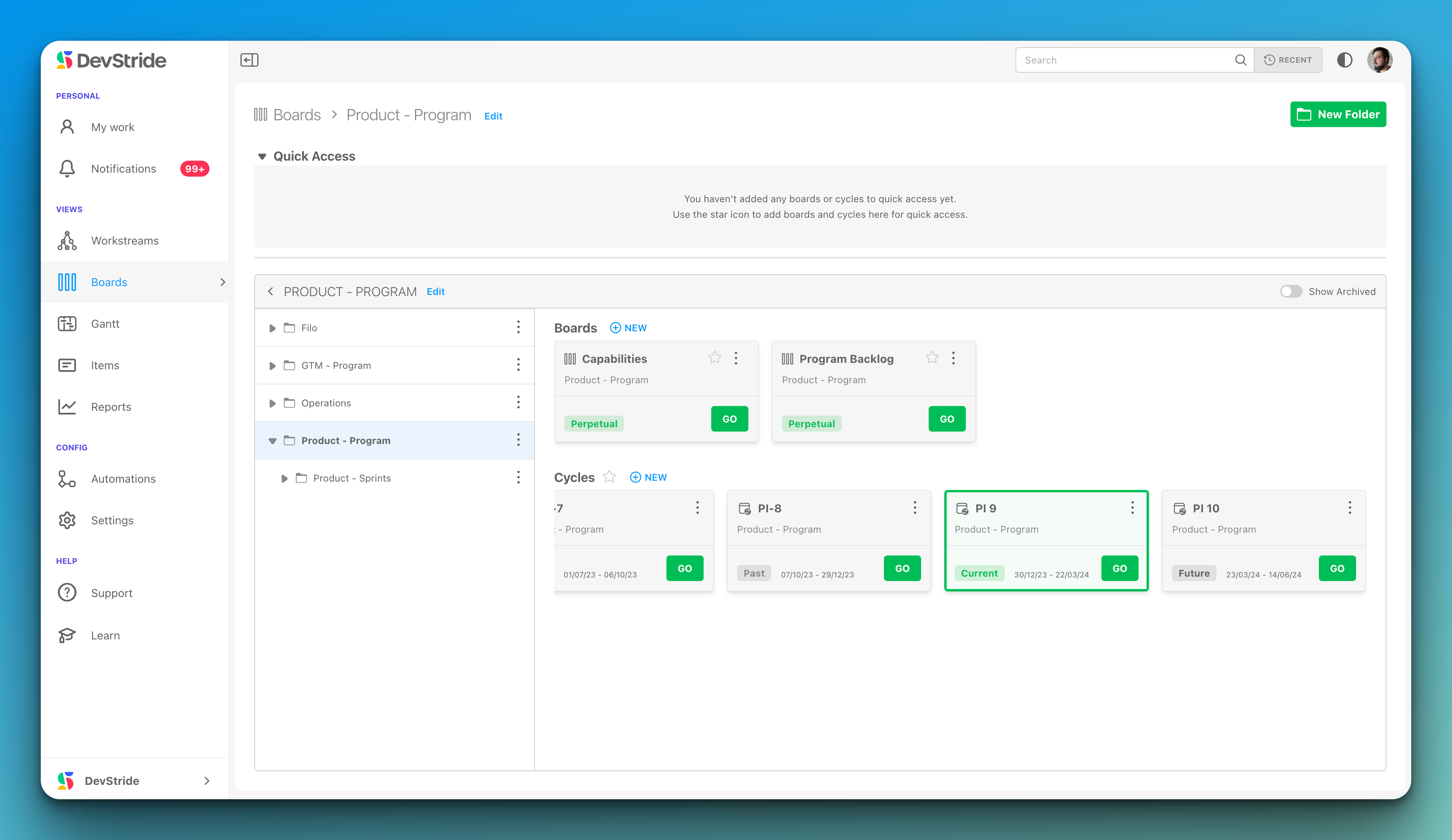Open options menu for Filo folder
This screenshot has height=840, width=1452.
(518, 327)
